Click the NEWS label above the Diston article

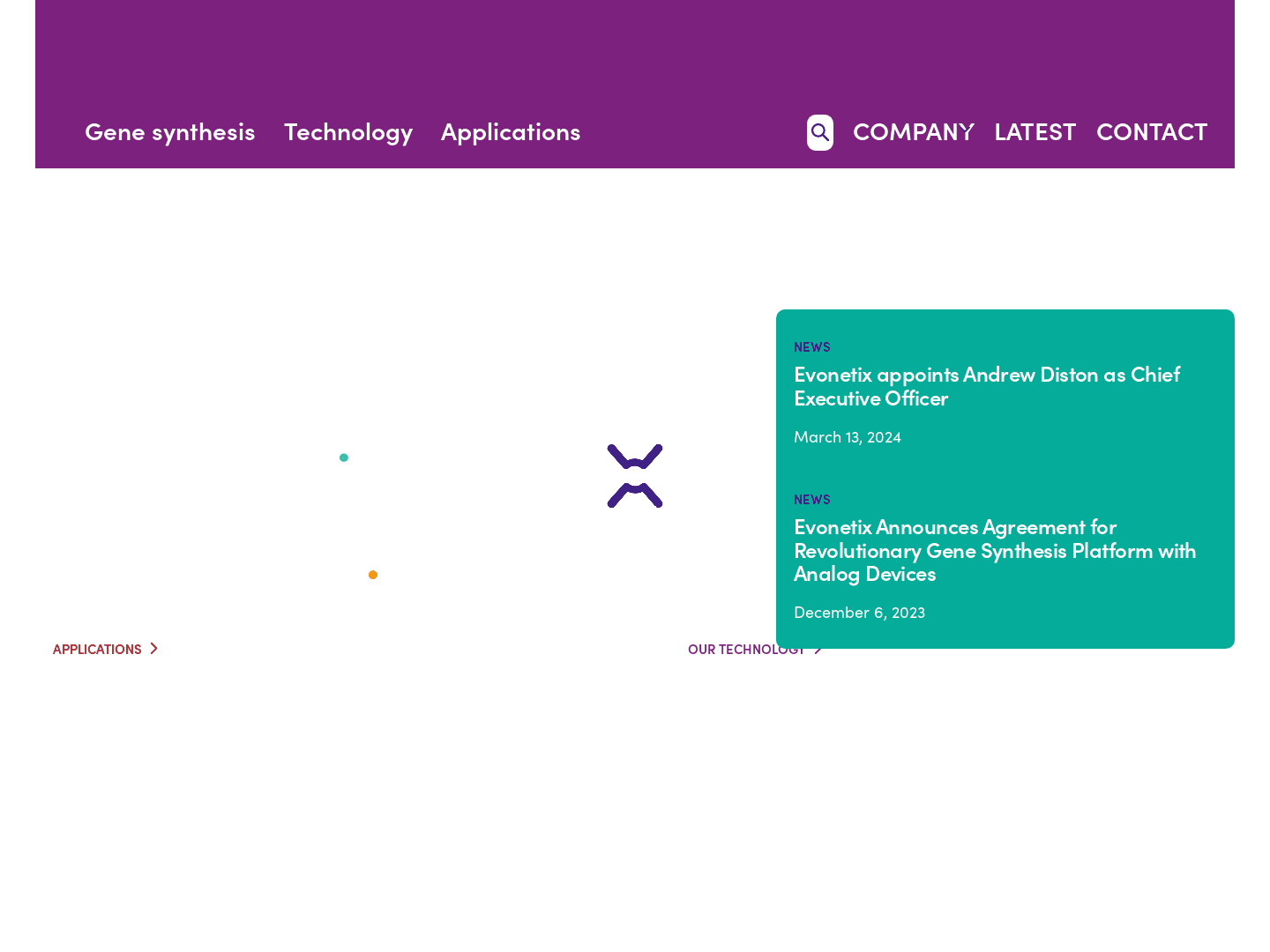click(x=812, y=346)
